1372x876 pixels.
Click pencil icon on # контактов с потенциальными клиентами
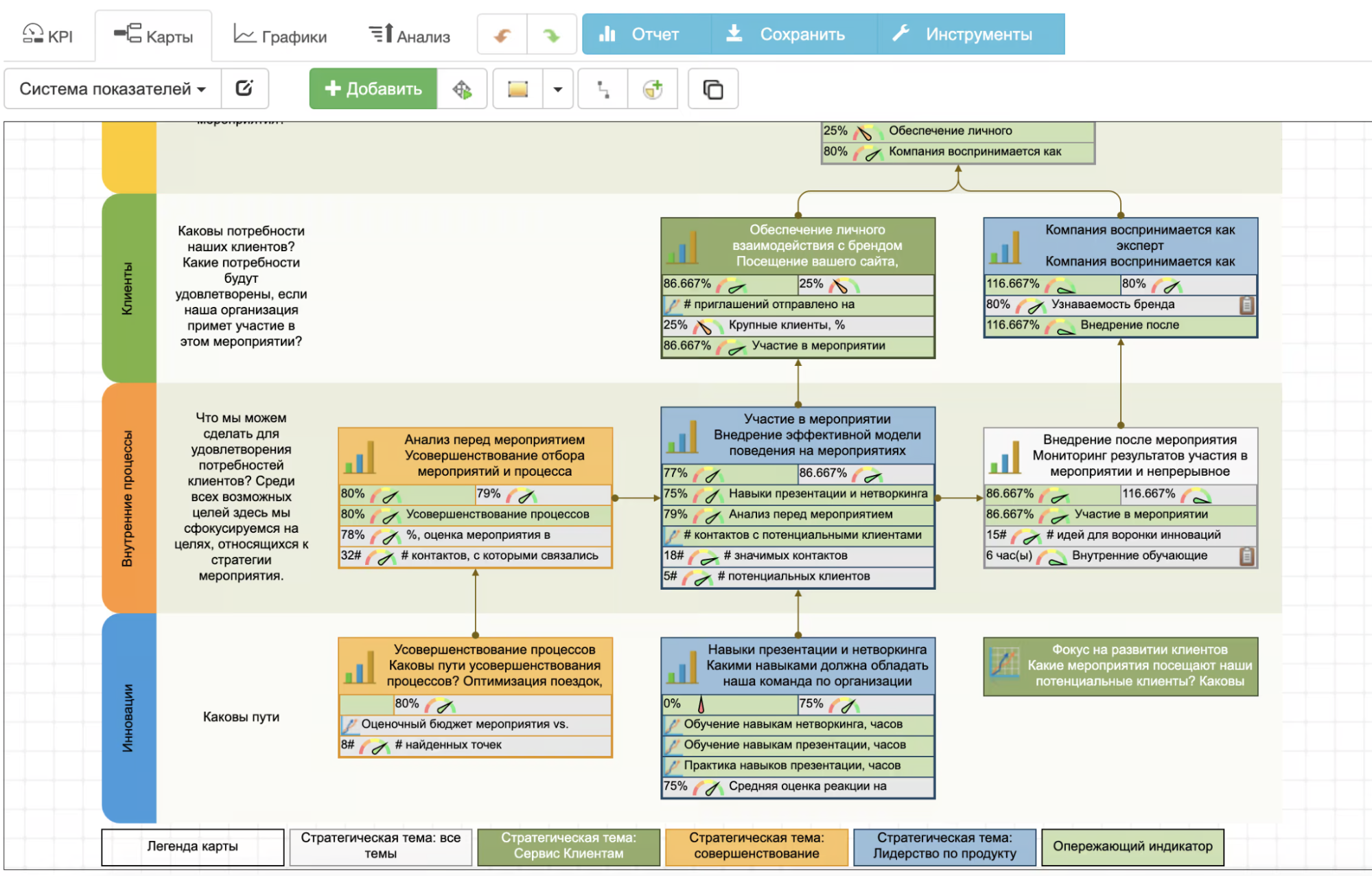click(x=672, y=535)
